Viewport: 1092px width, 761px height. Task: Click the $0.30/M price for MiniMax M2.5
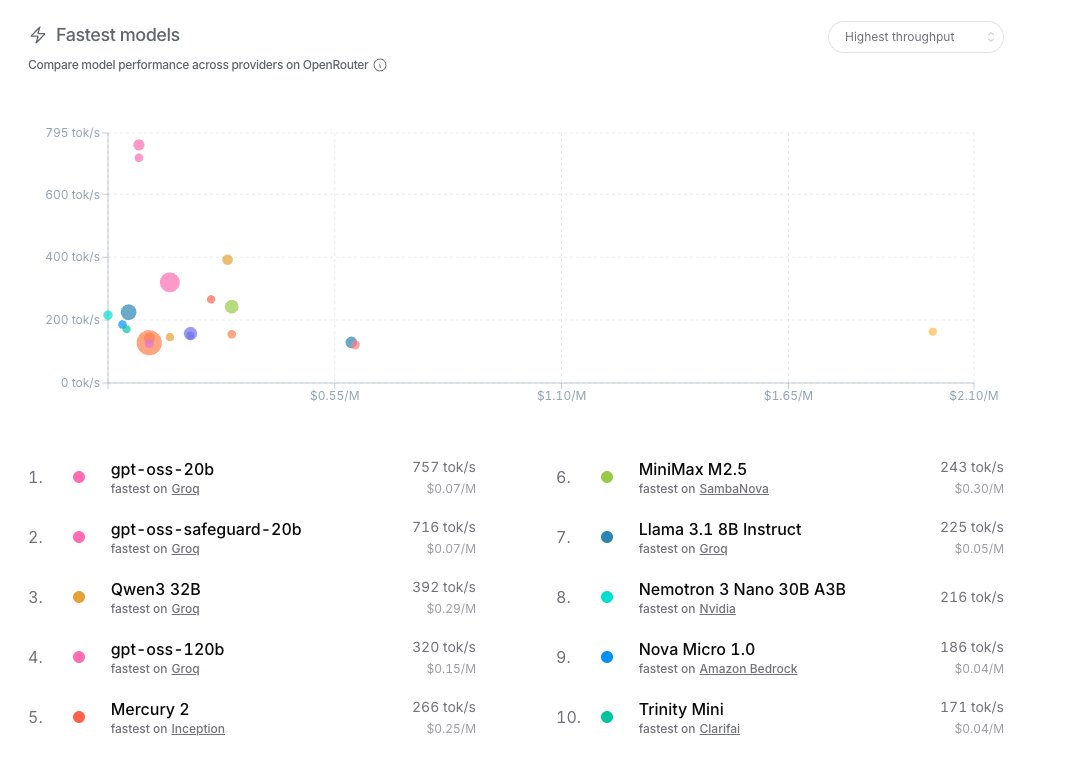point(979,489)
